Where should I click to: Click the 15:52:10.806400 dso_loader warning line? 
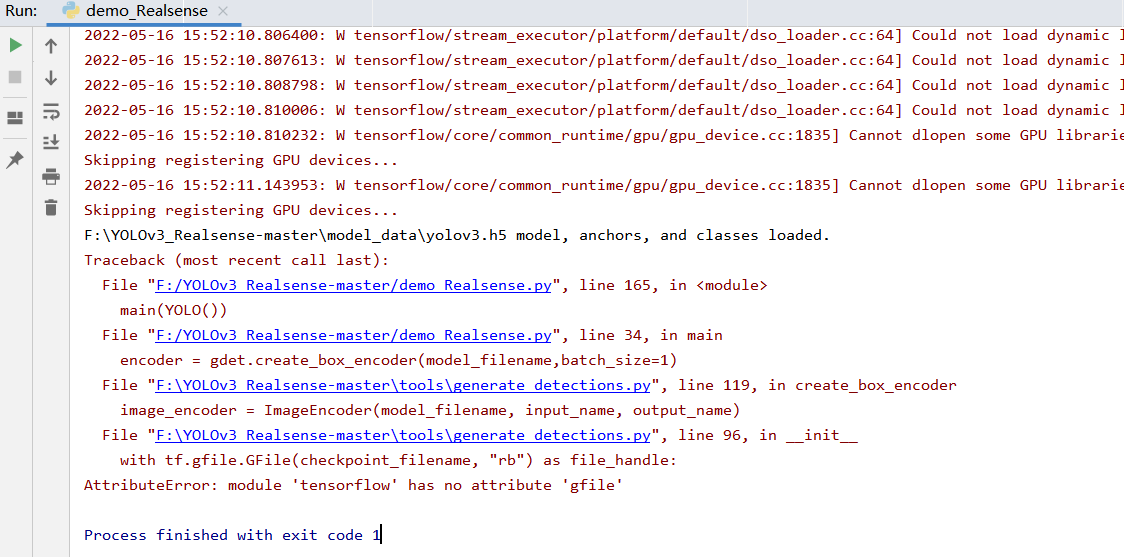click(604, 35)
